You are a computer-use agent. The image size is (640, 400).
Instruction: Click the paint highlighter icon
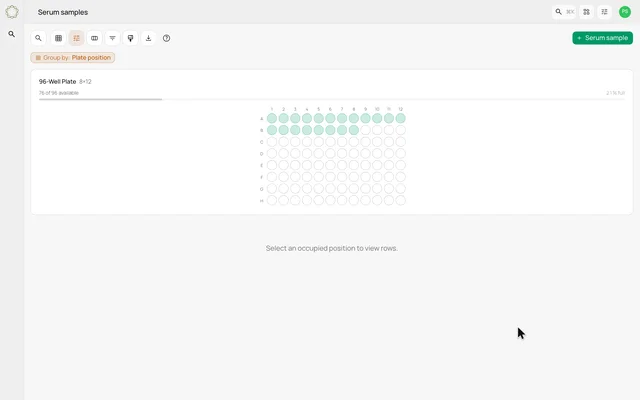[131, 38]
